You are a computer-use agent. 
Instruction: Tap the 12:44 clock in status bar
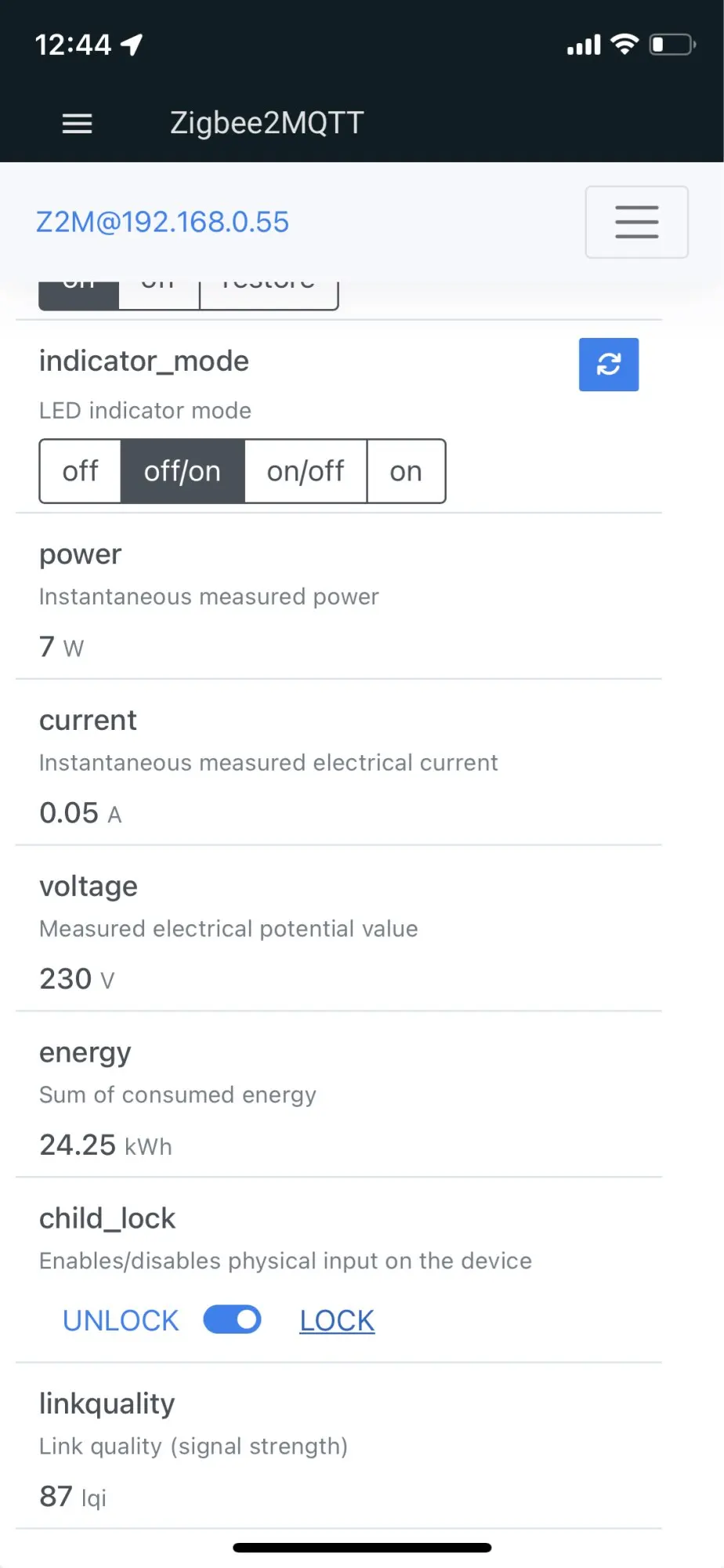[73, 45]
